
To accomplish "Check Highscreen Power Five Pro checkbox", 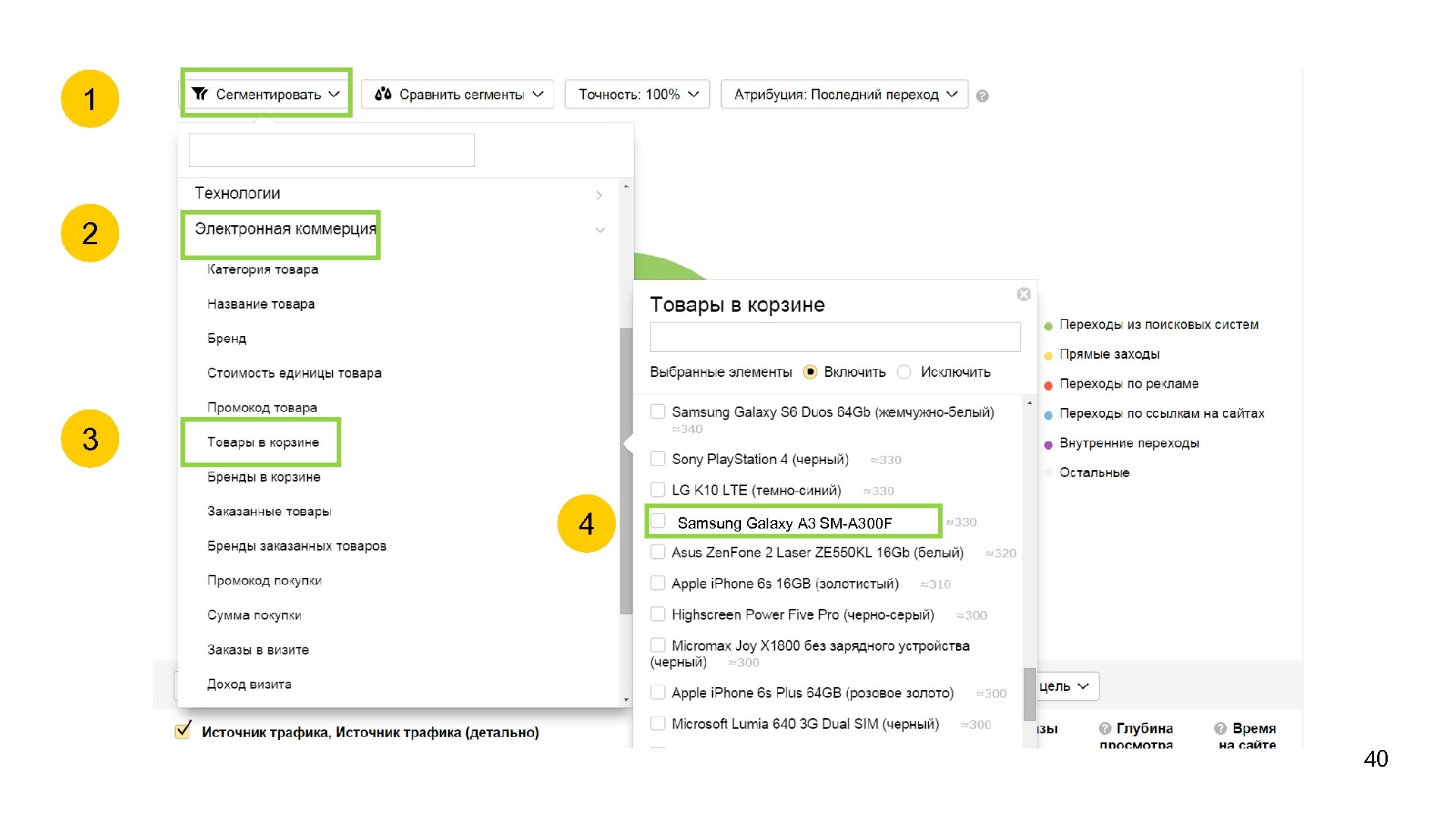I will [x=658, y=614].
